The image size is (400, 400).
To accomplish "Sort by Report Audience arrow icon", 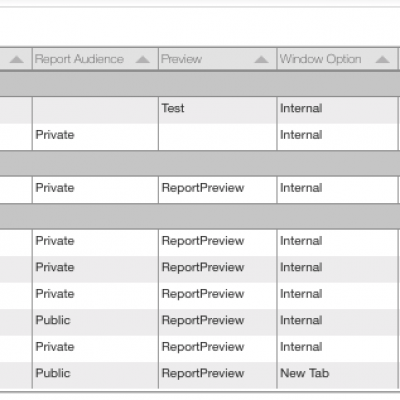I will tap(143, 59).
